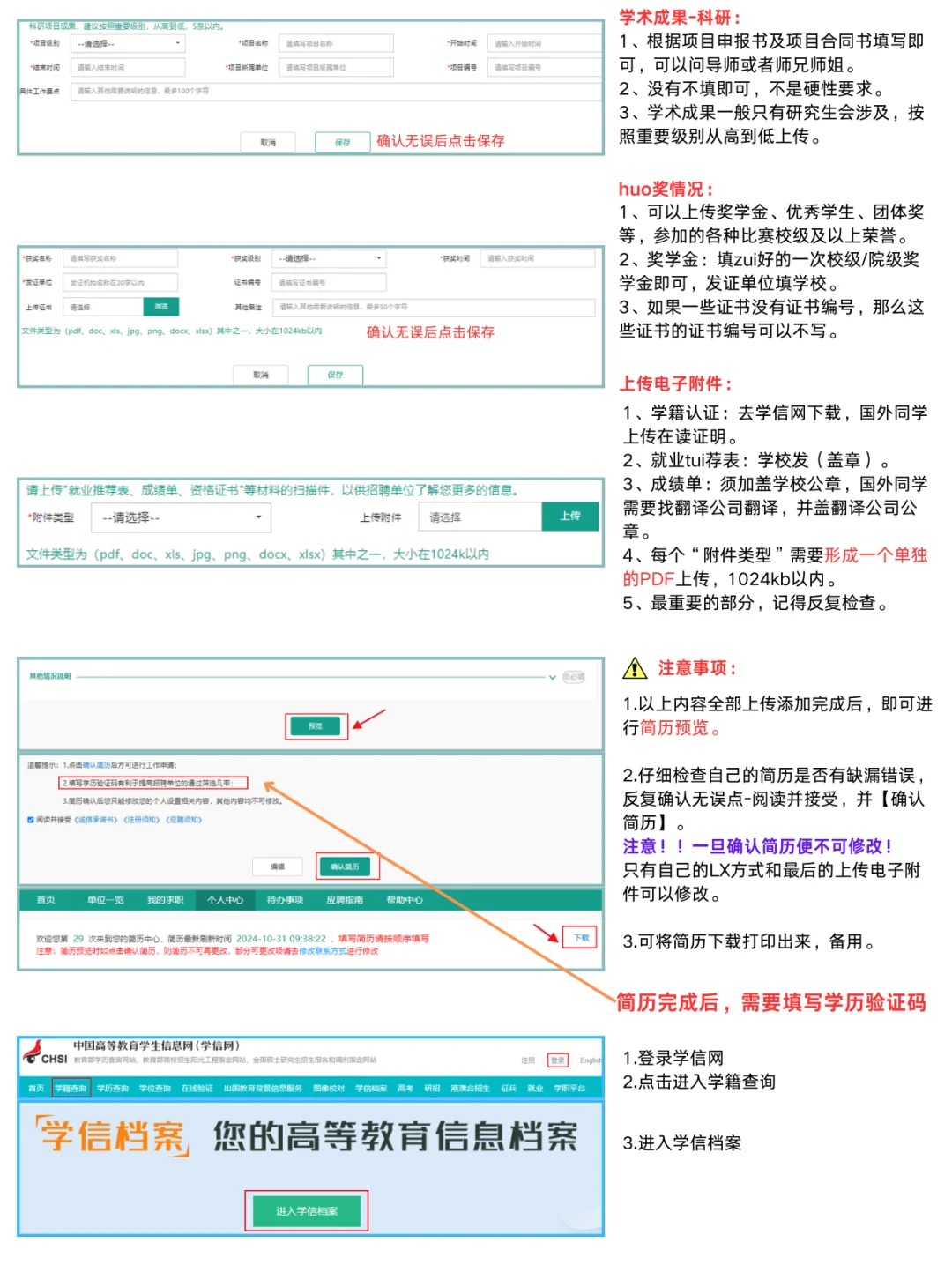The height and width of the screenshot is (1272, 952).
Task: Click the 项目名称 input field
Action: click(336, 43)
